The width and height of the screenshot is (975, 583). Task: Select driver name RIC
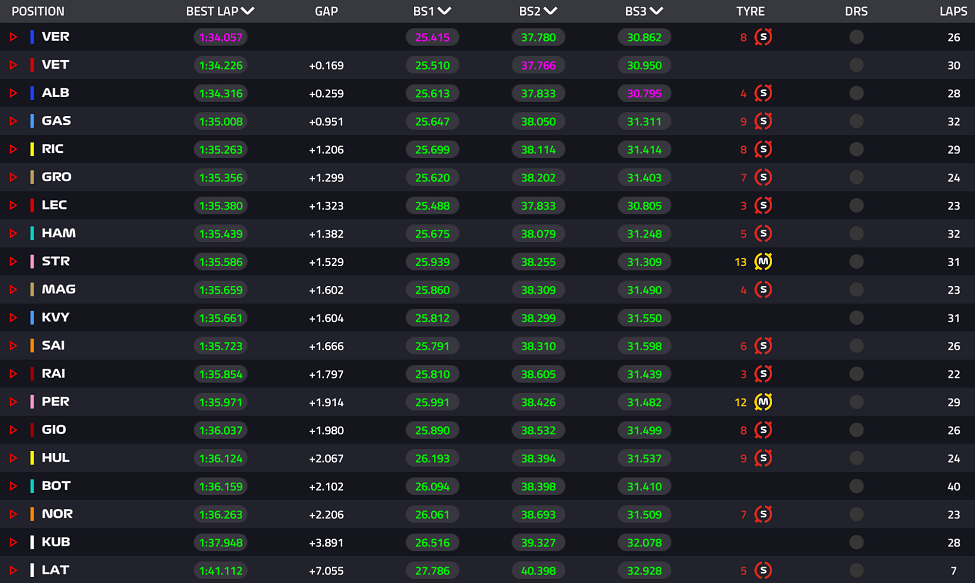pos(52,149)
